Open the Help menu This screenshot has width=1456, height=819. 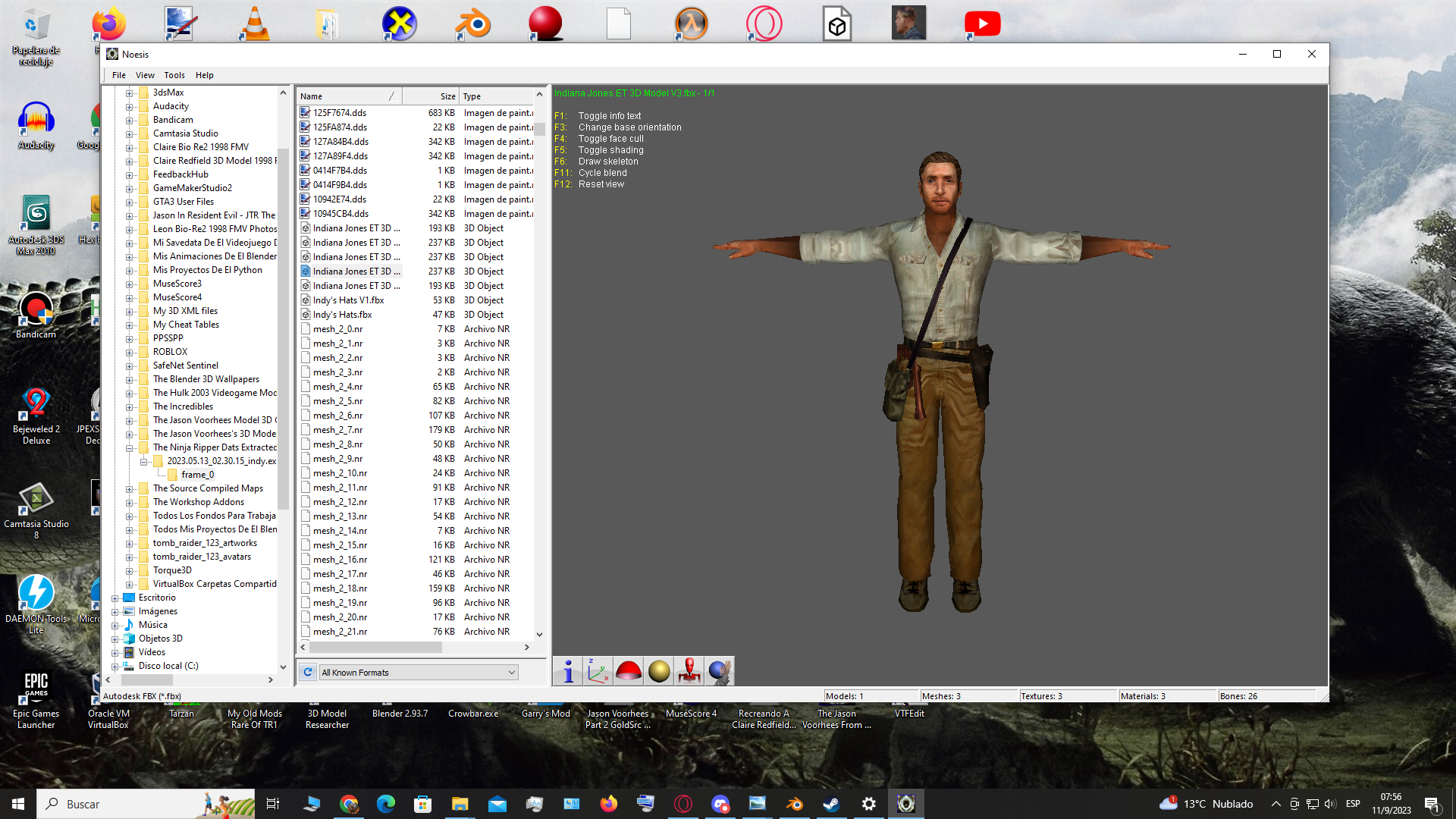(205, 75)
